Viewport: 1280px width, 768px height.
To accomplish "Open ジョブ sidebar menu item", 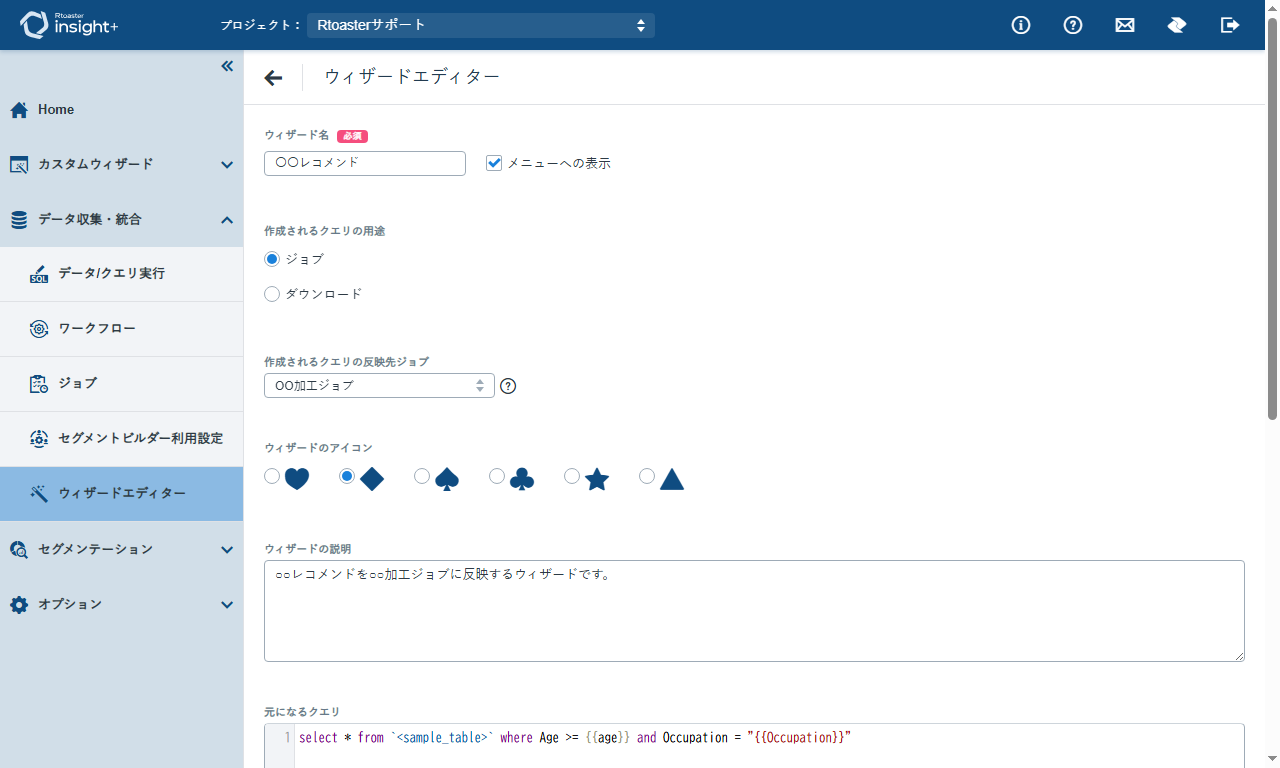I will (x=121, y=384).
